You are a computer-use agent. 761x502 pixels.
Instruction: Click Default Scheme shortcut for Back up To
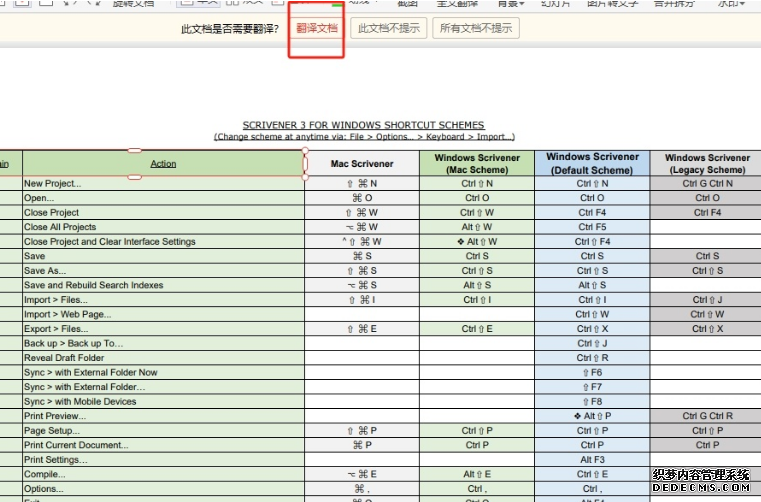[592, 344]
